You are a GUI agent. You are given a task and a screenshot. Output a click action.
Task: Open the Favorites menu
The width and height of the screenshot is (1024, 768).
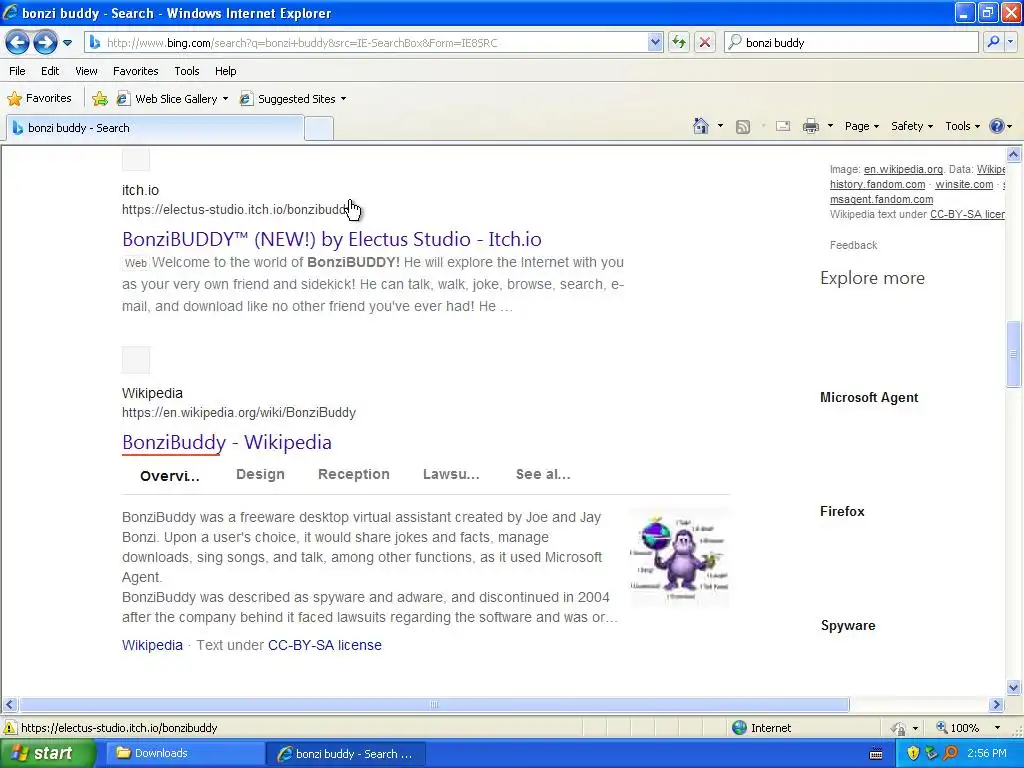coord(136,71)
